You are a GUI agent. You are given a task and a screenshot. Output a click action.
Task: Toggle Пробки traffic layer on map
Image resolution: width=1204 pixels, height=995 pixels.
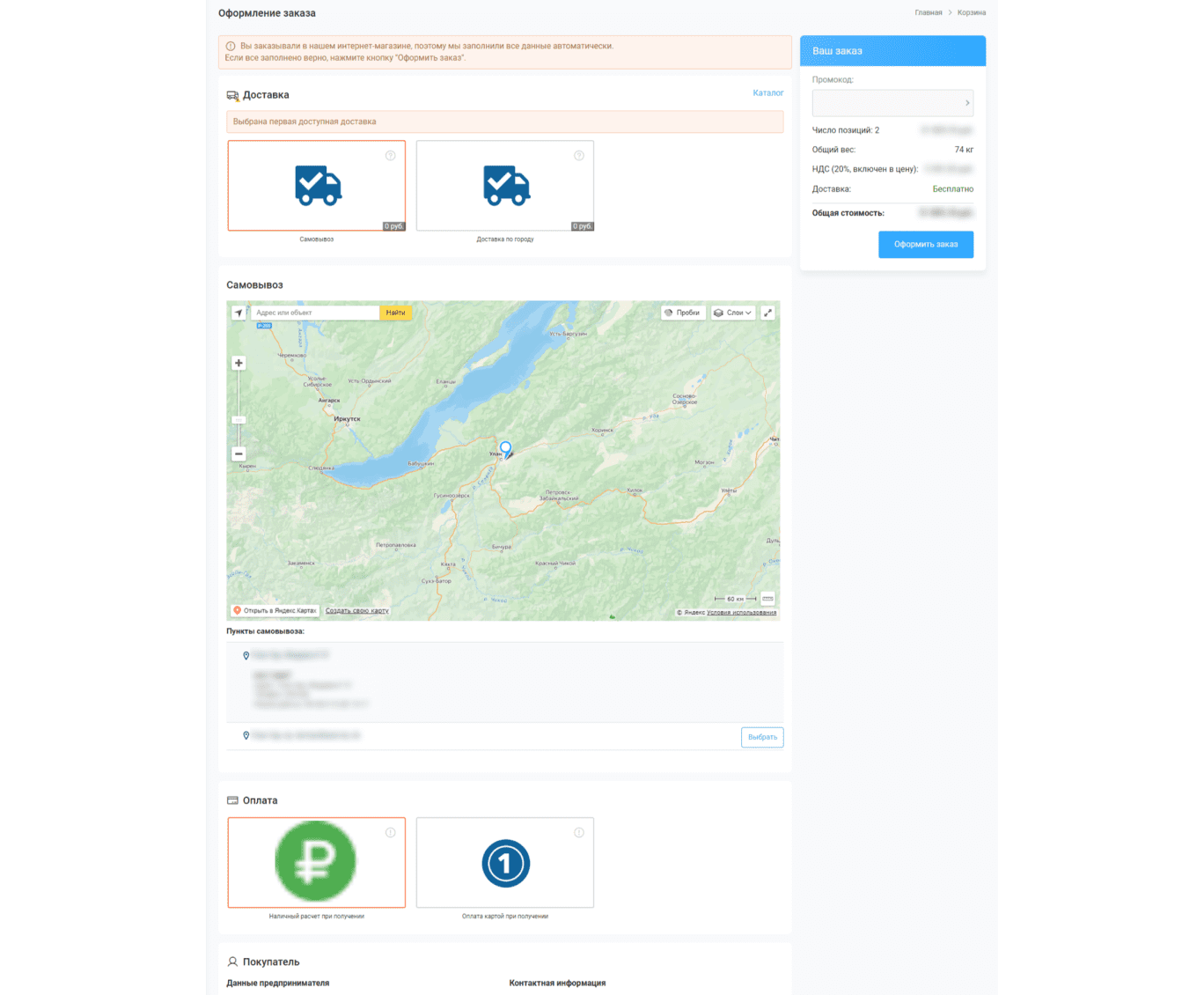pyautogui.click(x=683, y=313)
